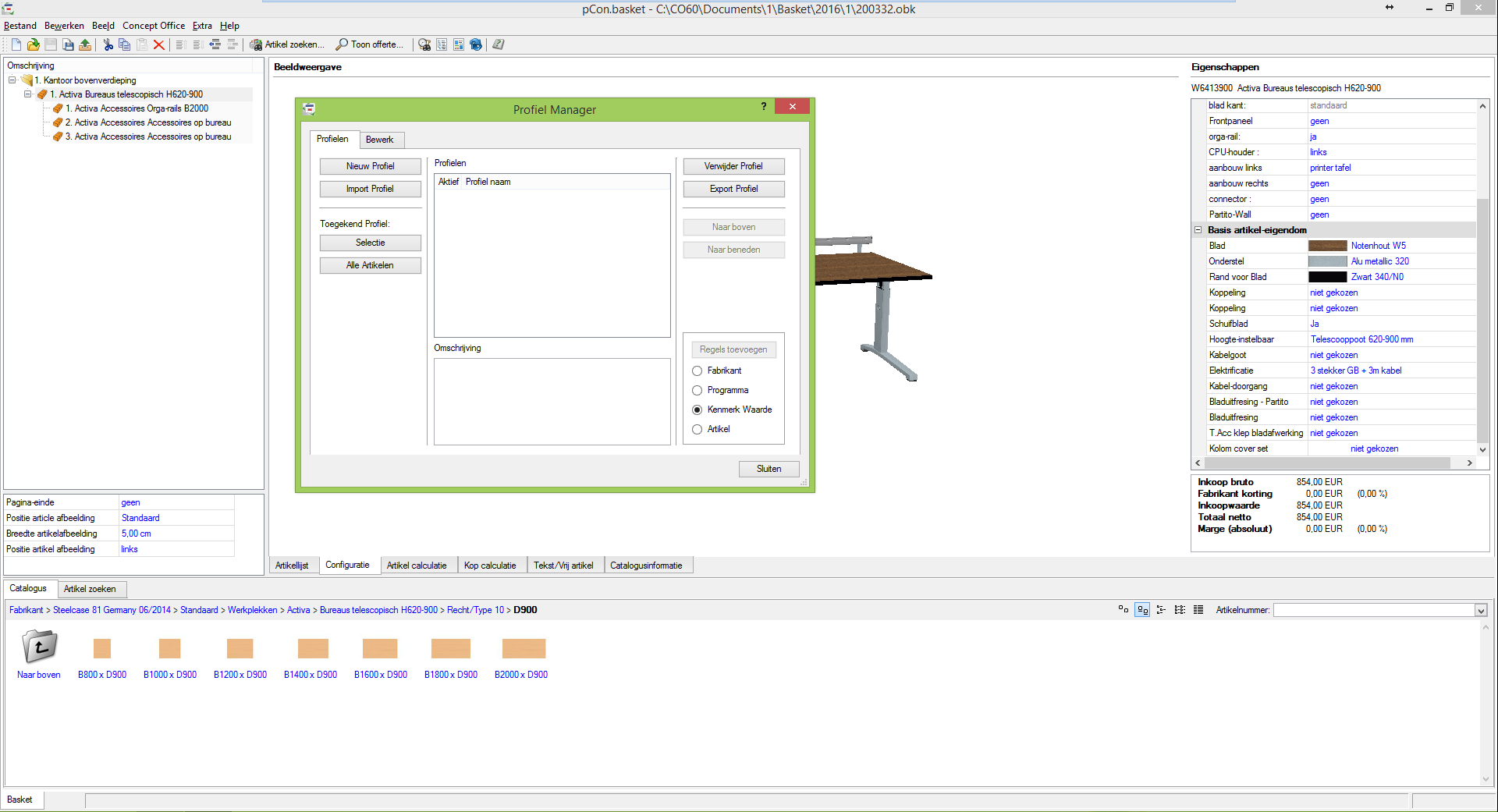Click the new document toolbar icon
The image size is (1498, 812).
point(16,44)
